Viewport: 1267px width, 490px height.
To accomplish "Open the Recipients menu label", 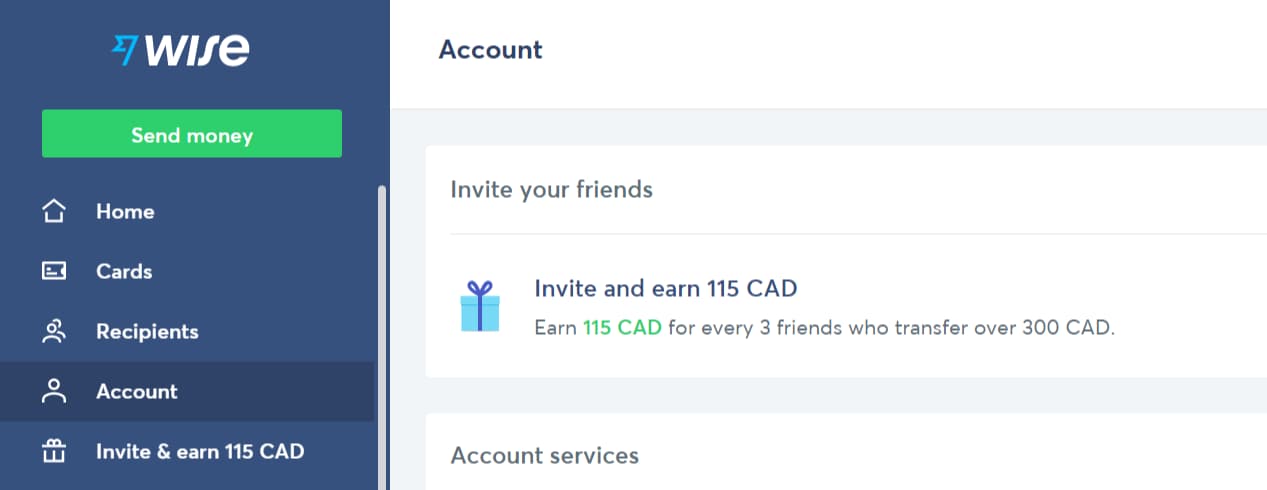I will coord(147,332).
